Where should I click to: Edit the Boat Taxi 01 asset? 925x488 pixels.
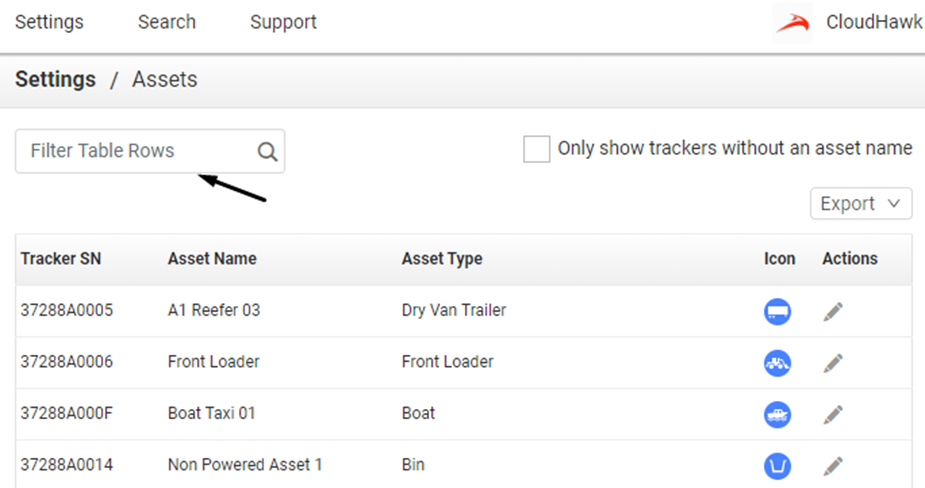pos(833,415)
